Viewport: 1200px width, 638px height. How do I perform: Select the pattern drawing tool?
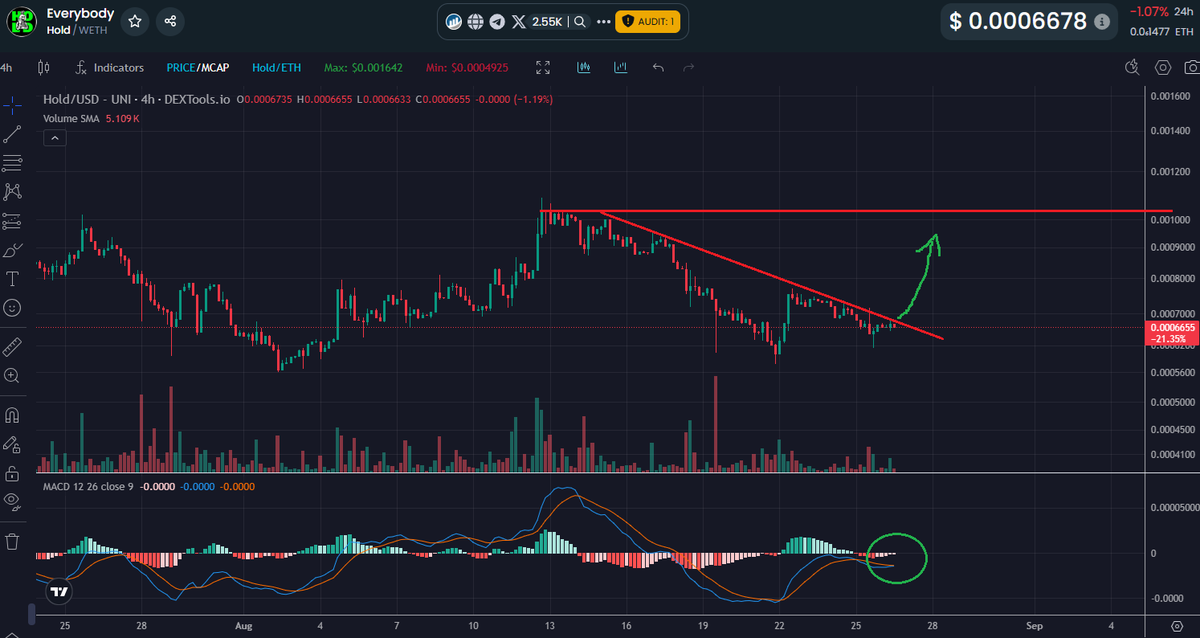(12, 191)
